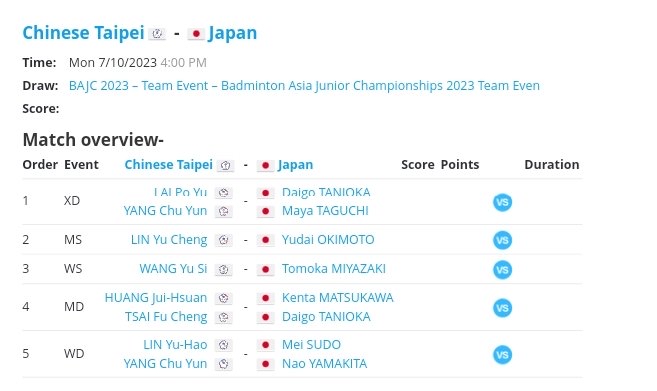657x391 pixels.
Task: Click the VS icon for MD match
Action: pos(502,308)
